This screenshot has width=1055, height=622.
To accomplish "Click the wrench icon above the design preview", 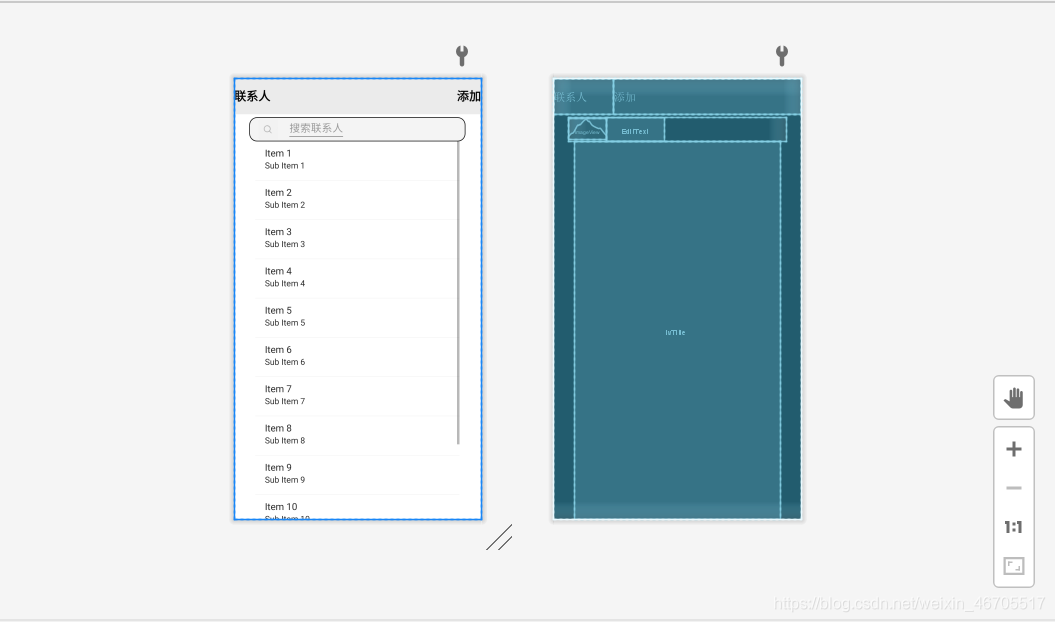I will pos(462,55).
